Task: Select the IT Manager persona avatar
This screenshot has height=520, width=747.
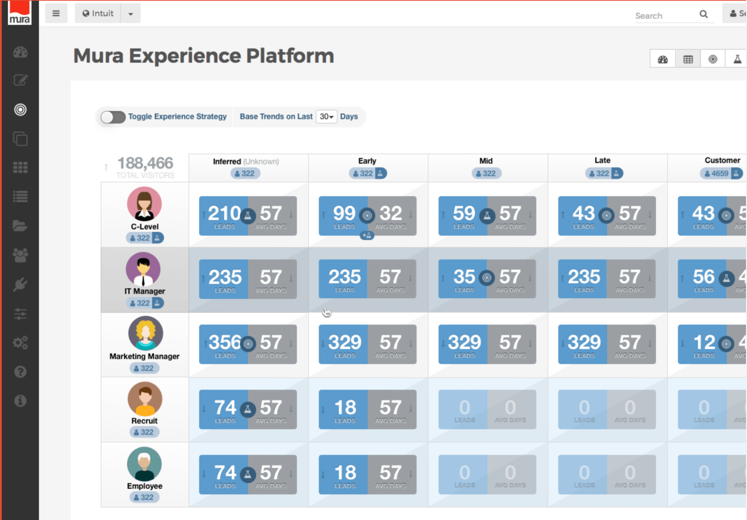Action: (x=143, y=269)
